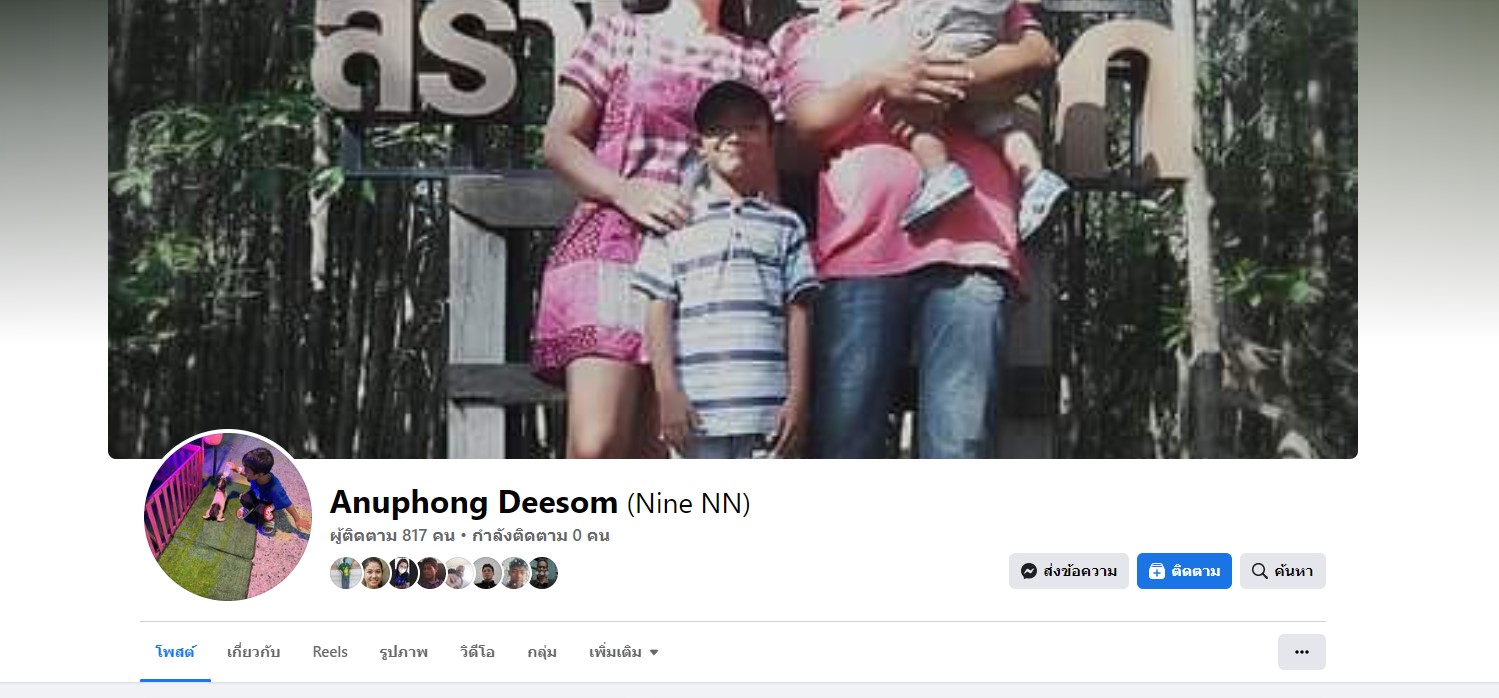Screen dimensions: 1499x698
Task: Switch to the เกี่ยวกับ tab
Action: click(x=254, y=652)
